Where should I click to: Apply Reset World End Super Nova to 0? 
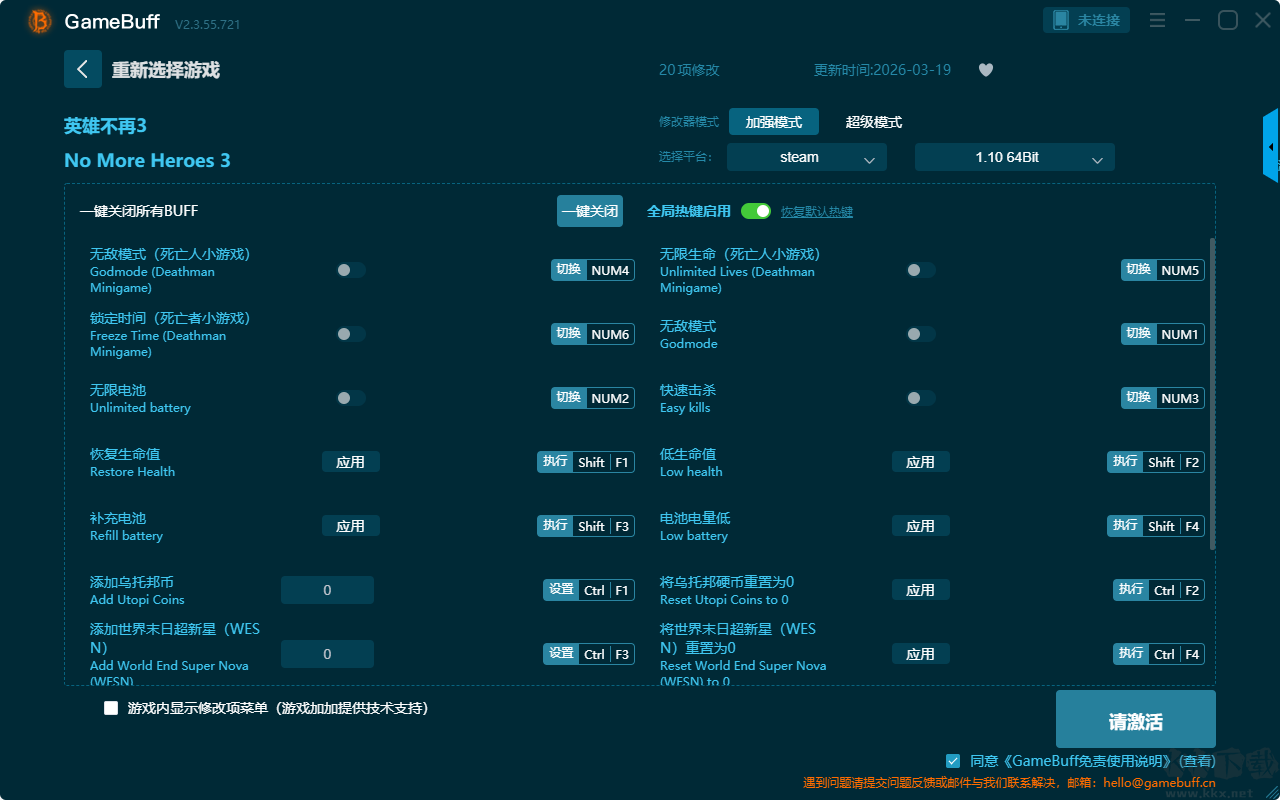tap(921, 654)
